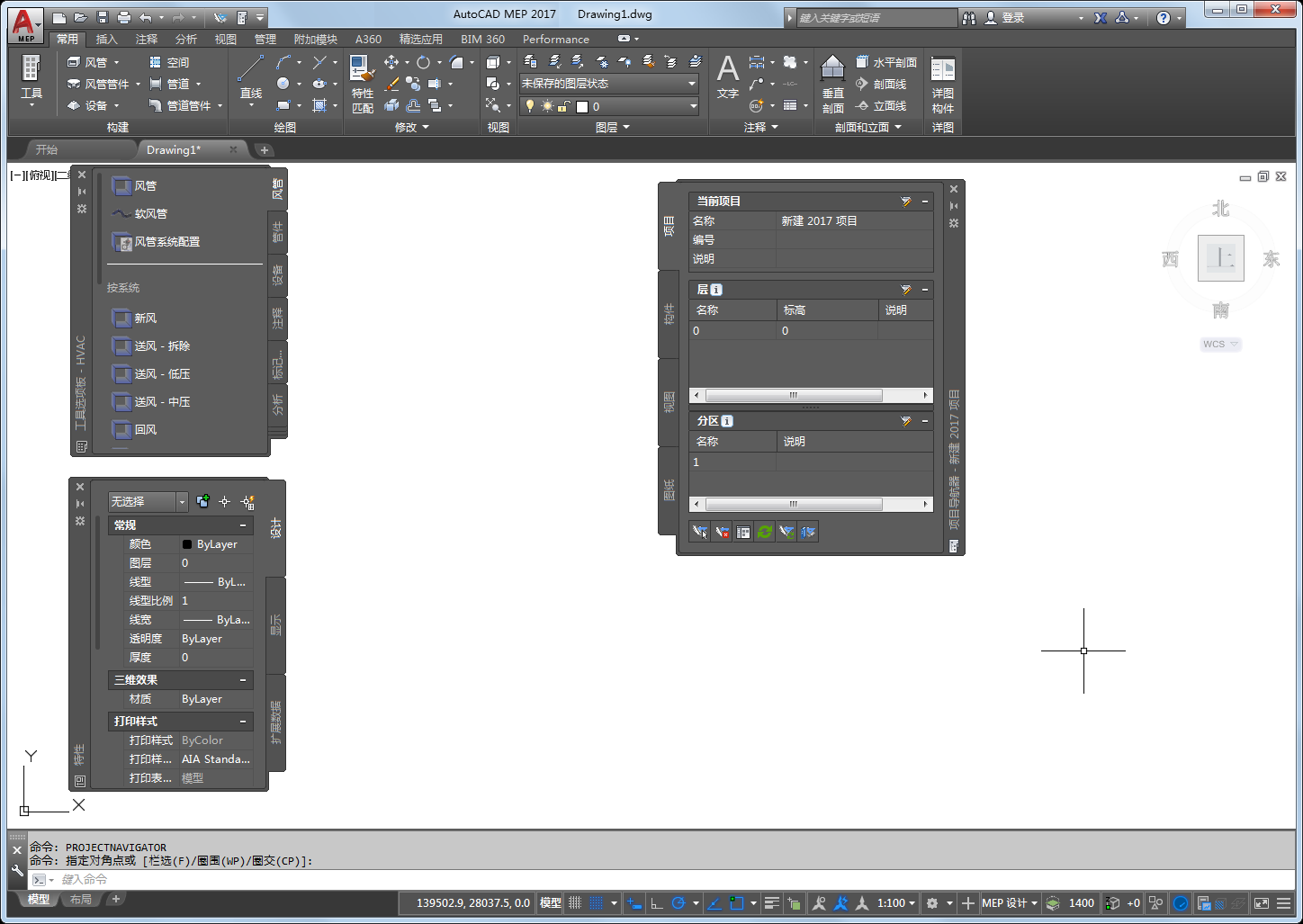
Task: Choose the 送风 - 中压 duct tool
Action: point(150,402)
